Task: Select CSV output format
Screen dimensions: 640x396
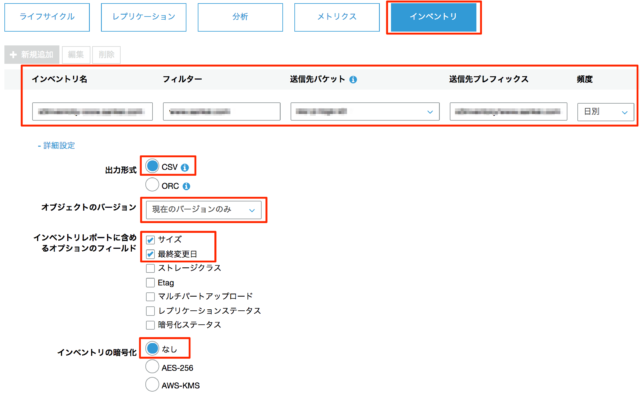Action: [x=152, y=166]
